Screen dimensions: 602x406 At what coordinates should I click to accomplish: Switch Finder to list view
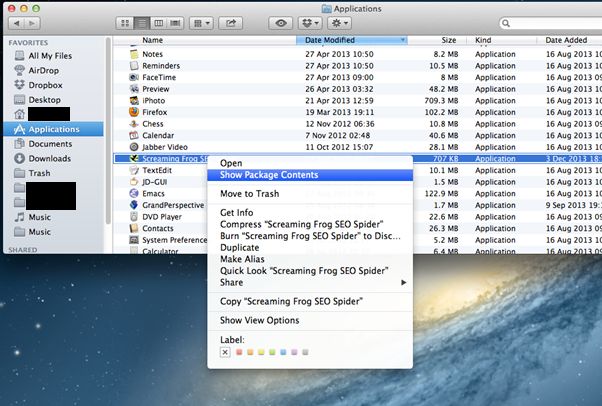[x=142, y=23]
